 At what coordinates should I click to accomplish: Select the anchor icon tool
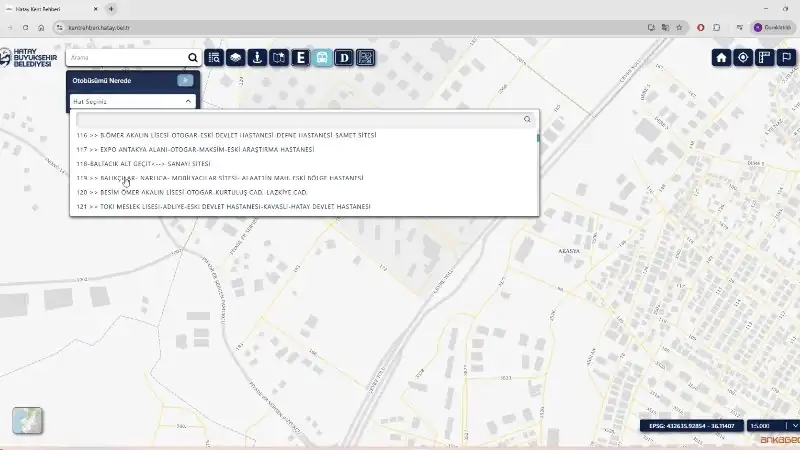(x=257, y=58)
